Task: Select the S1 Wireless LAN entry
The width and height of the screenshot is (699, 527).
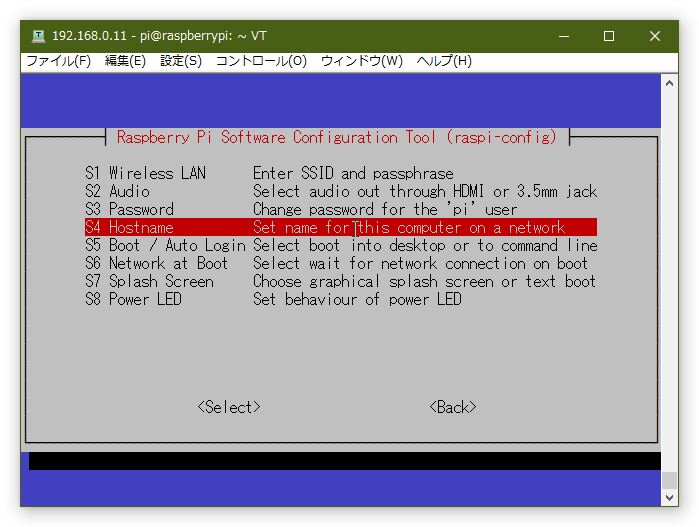Action: (341, 173)
